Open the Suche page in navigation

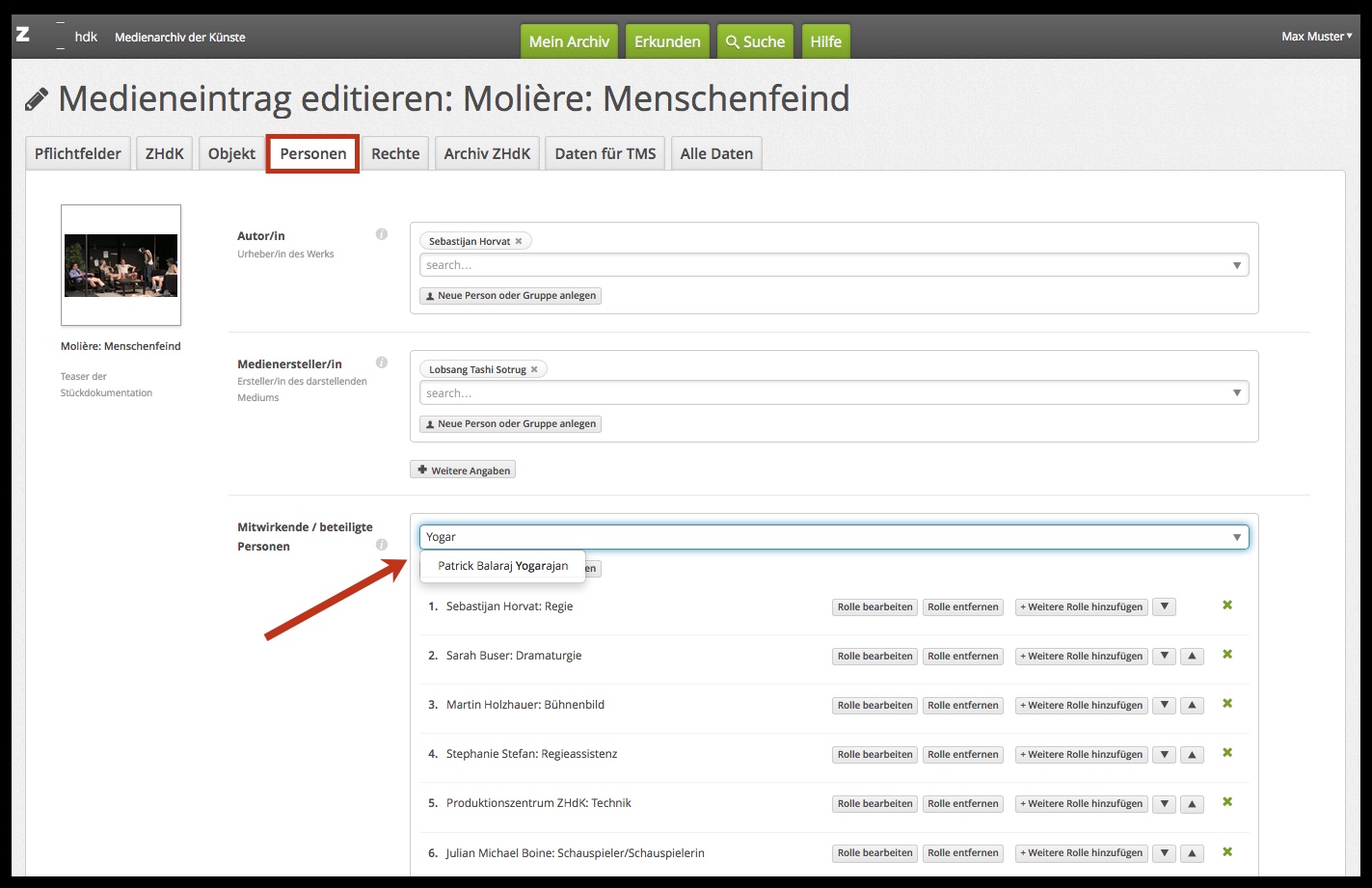(x=755, y=42)
